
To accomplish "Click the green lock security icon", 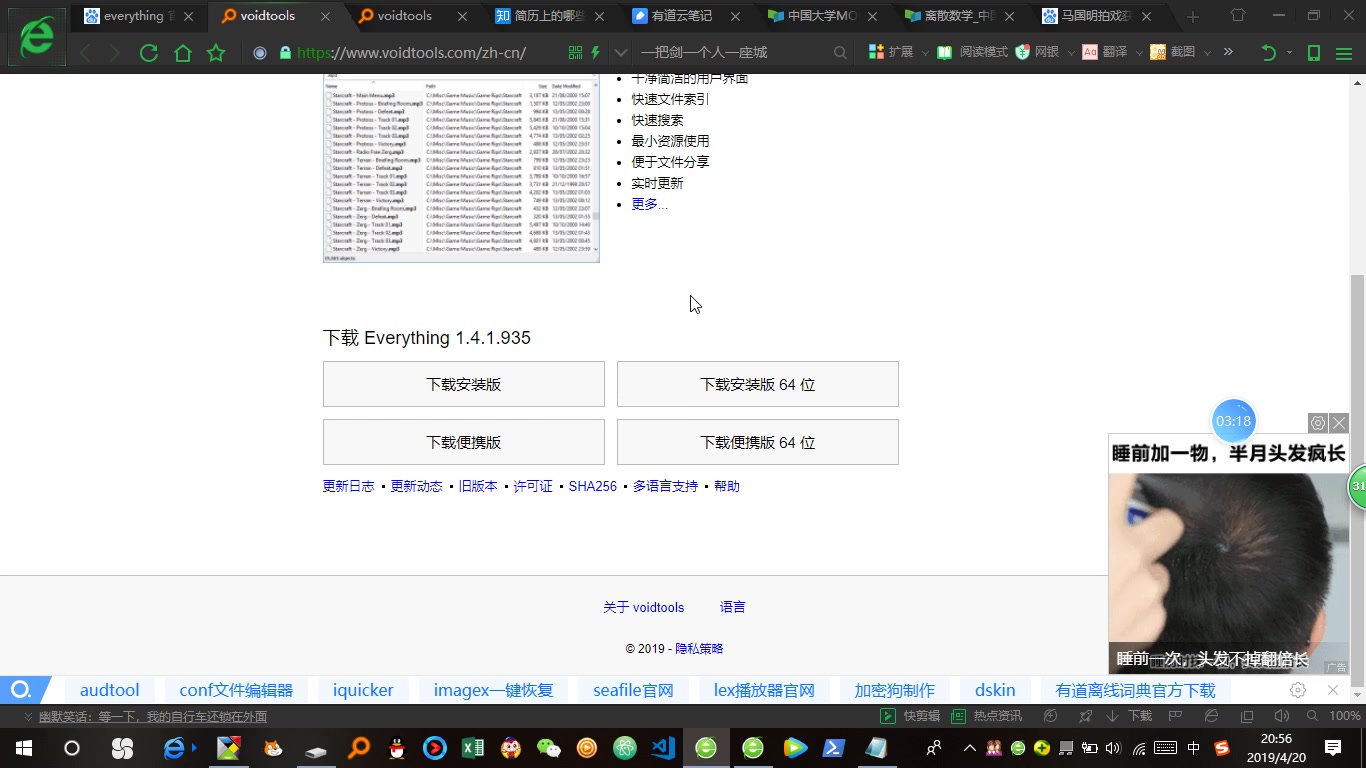I will (x=285, y=53).
